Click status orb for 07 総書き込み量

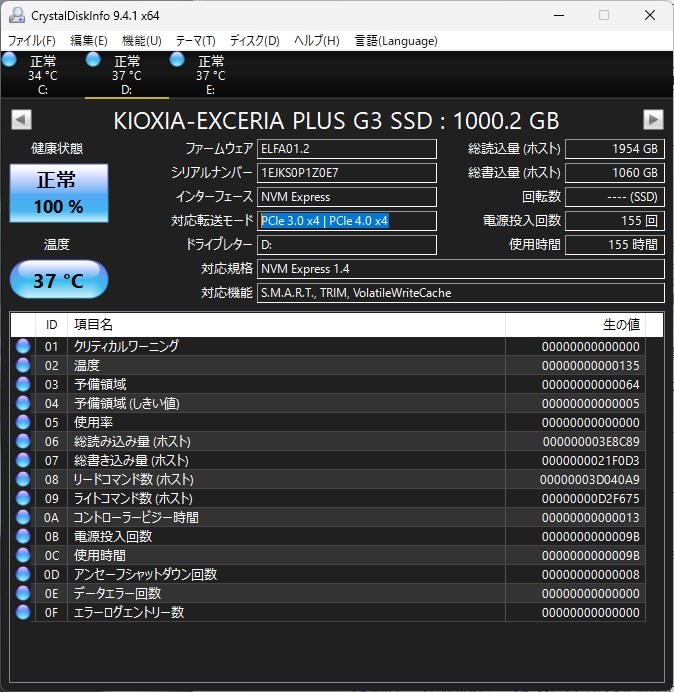point(23,460)
